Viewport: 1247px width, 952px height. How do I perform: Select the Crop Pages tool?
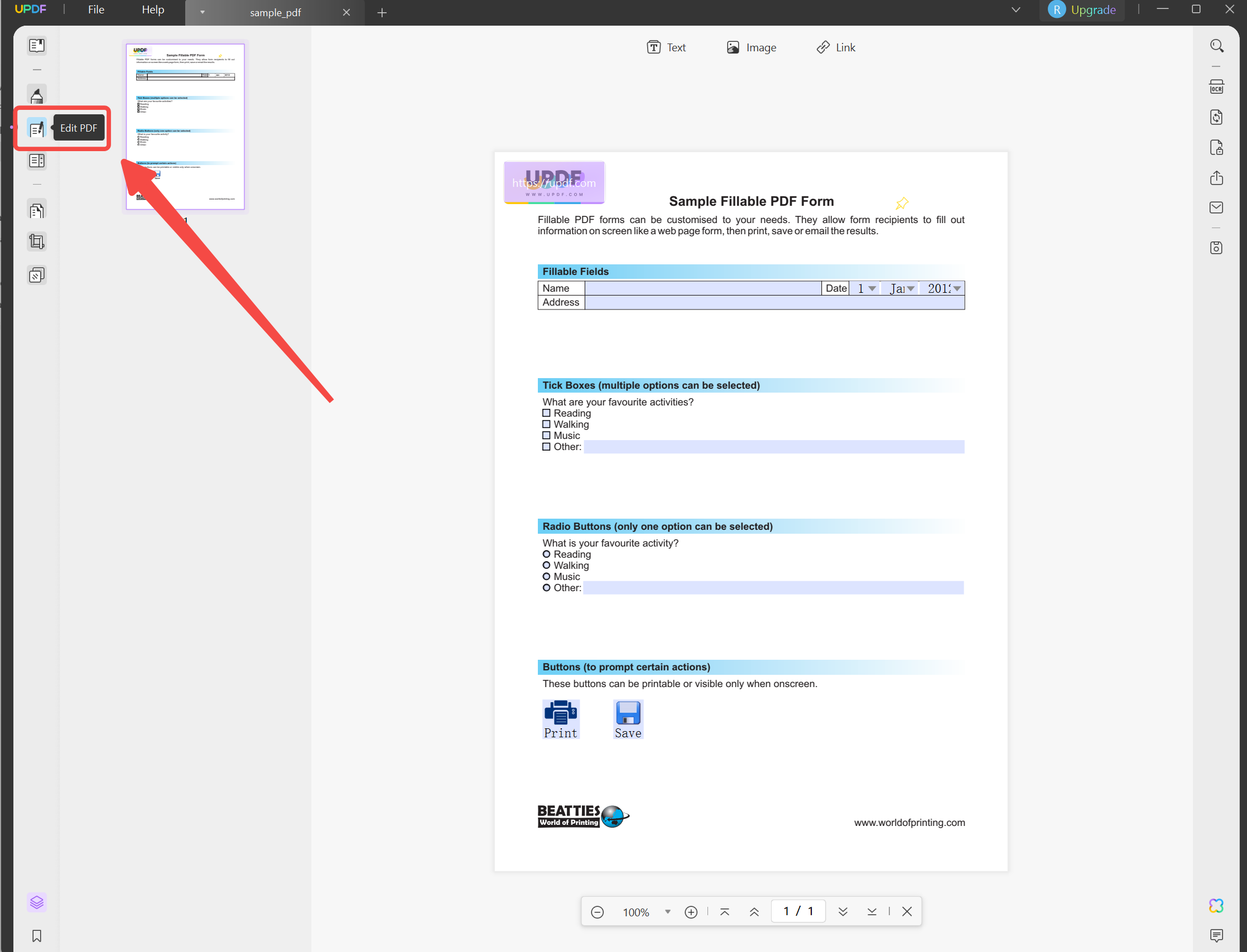pos(37,241)
